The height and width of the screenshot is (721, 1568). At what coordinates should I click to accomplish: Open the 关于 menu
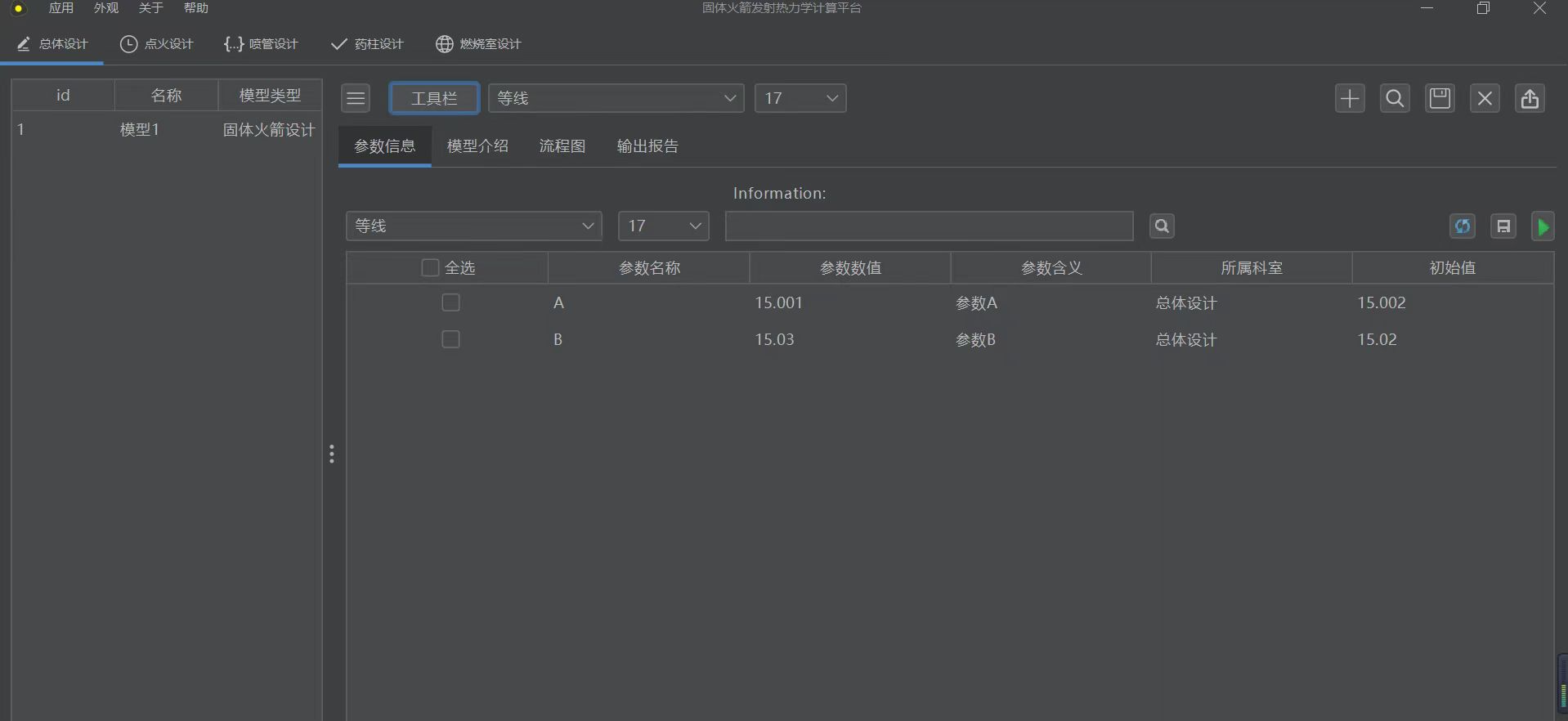(151, 8)
